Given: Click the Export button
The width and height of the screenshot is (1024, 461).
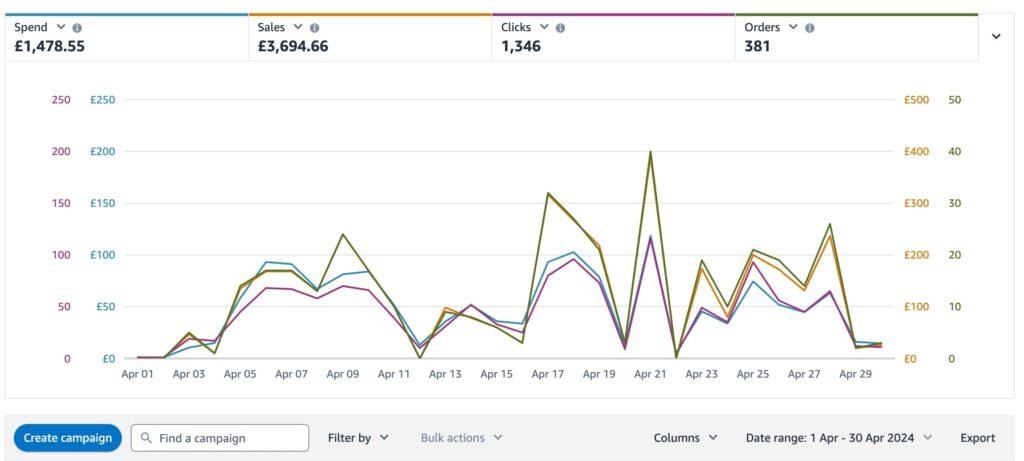Looking at the screenshot, I should 977,438.
